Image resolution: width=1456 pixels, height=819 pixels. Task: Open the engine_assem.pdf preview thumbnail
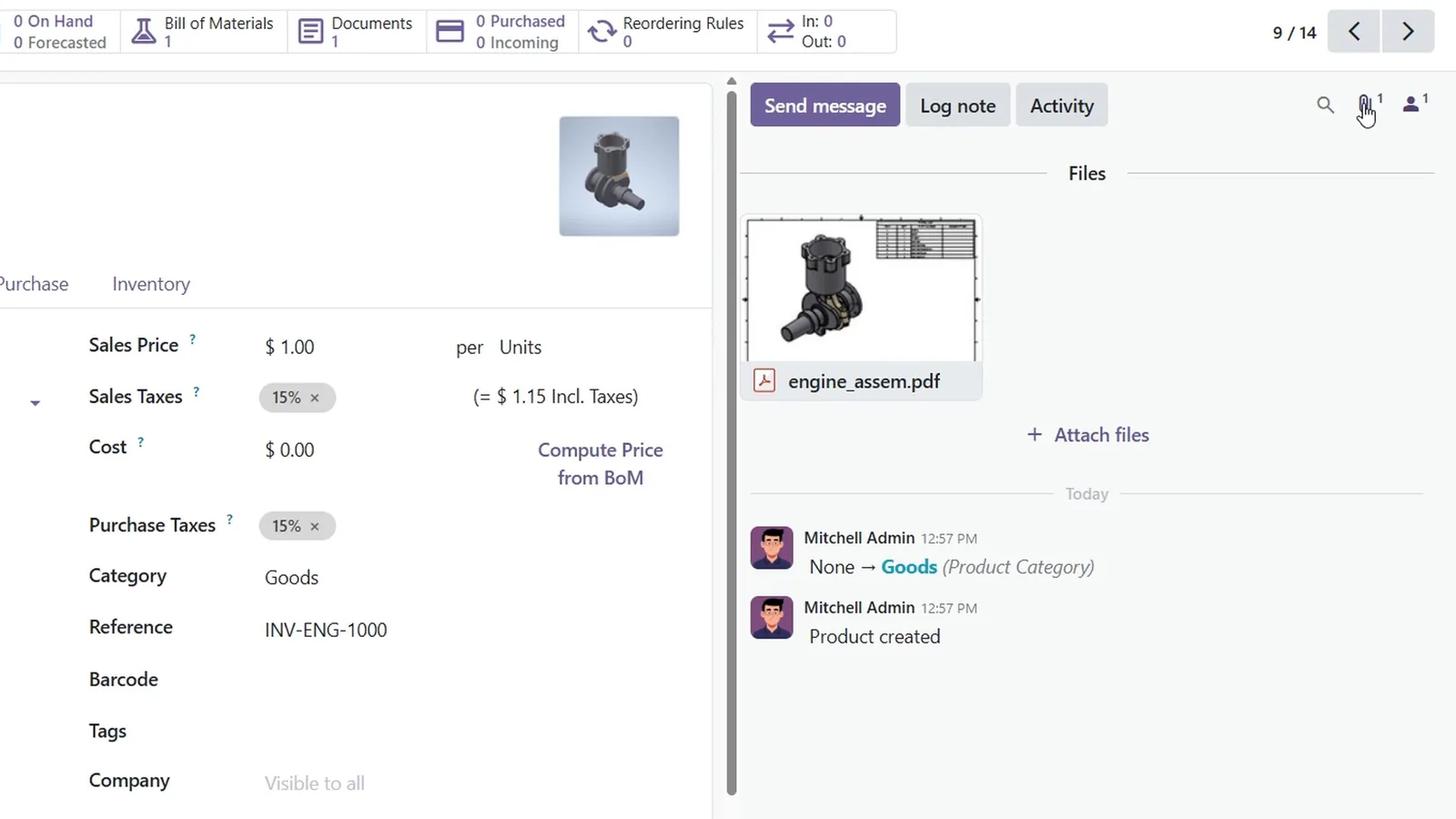point(862,288)
